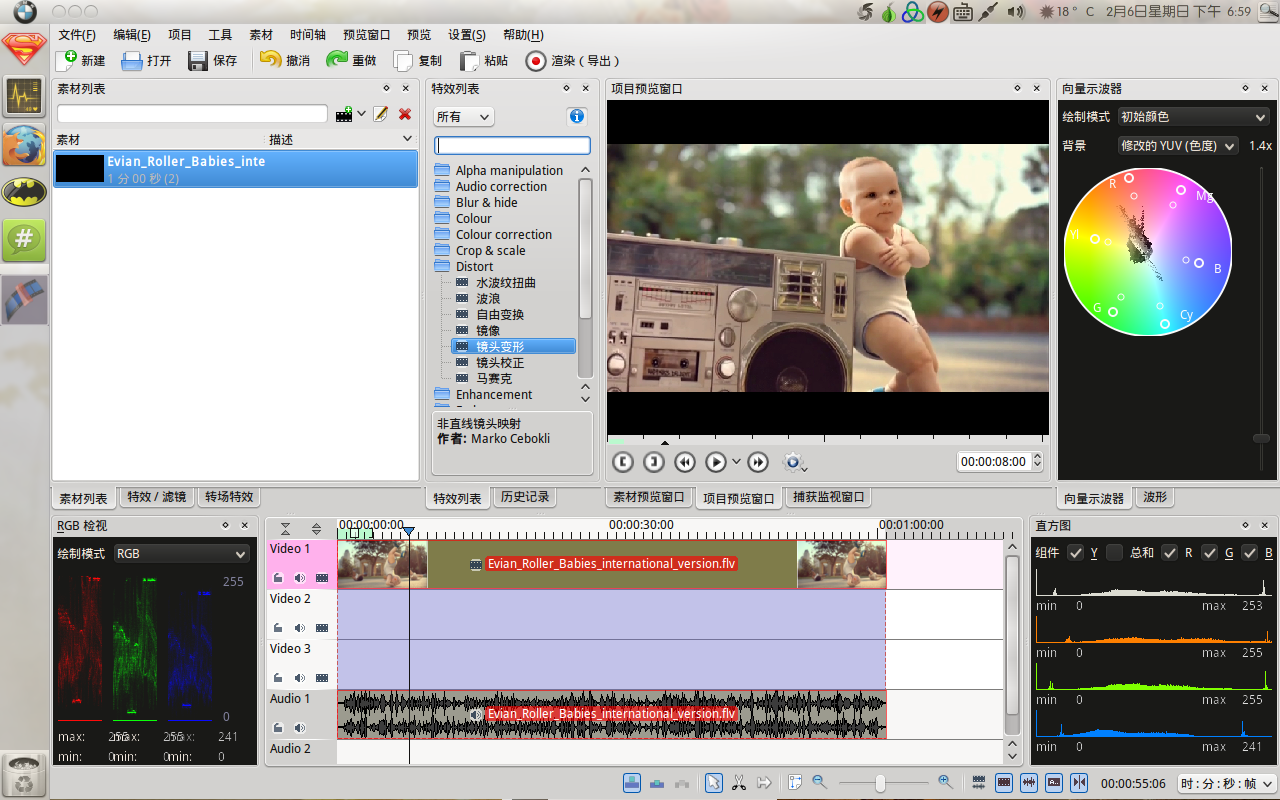This screenshot has height=800, width=1280.
Task: Click the add clip icon in 素材列表
Action: 345,115
